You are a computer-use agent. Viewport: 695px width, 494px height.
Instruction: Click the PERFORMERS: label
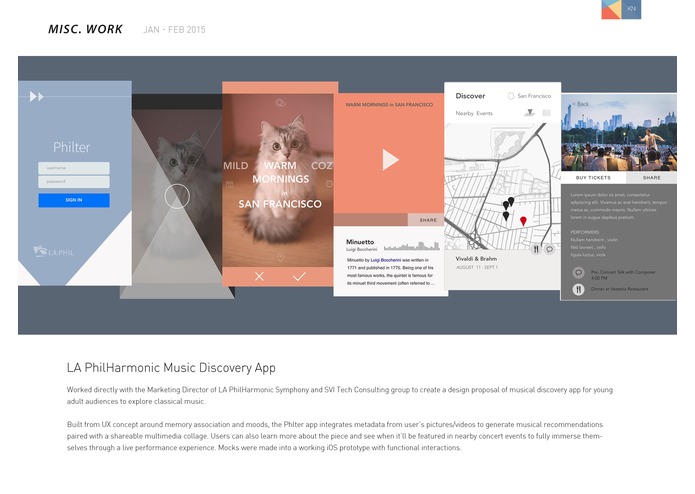coord(585,232)
